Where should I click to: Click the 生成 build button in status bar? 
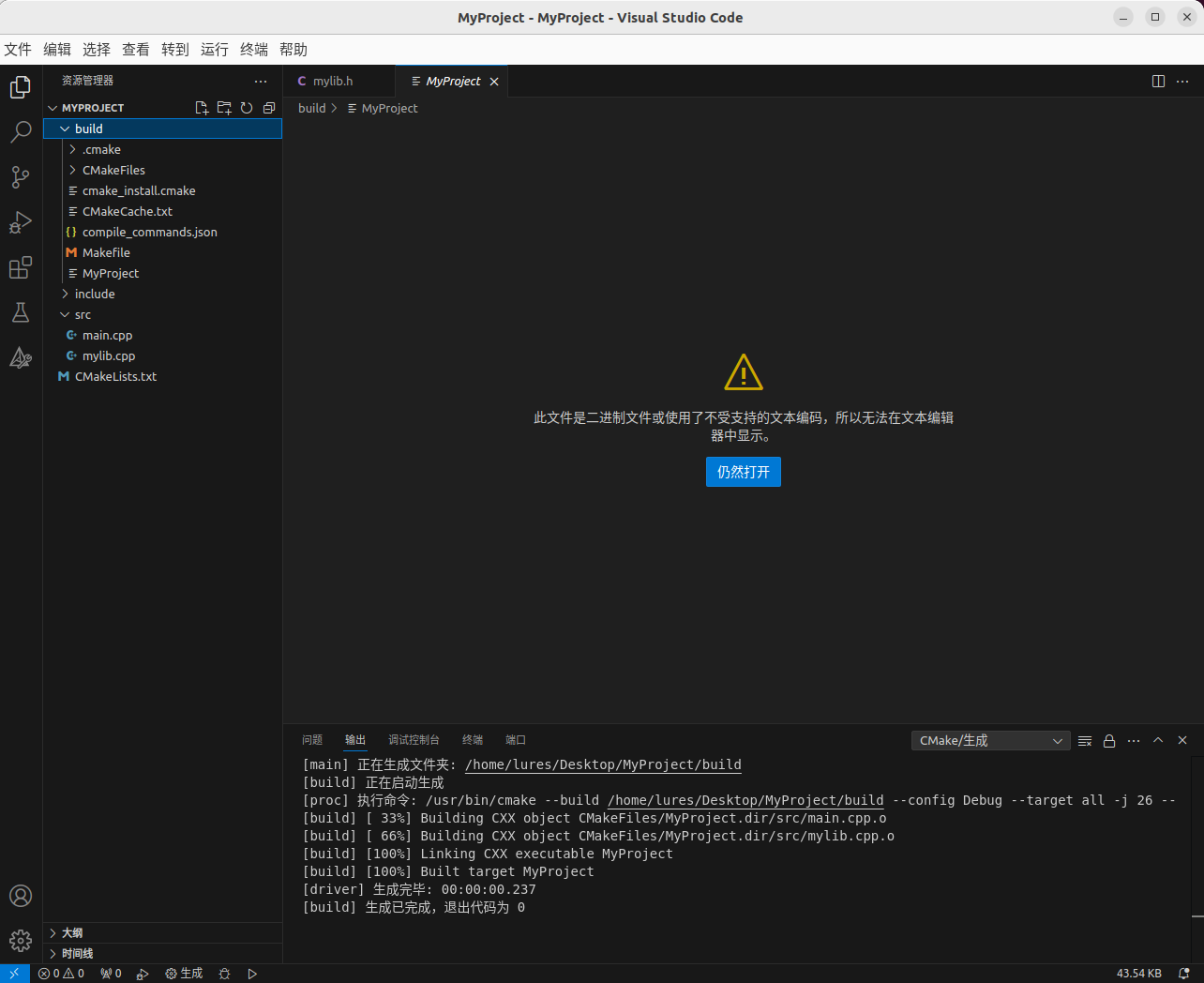[184, 974]
